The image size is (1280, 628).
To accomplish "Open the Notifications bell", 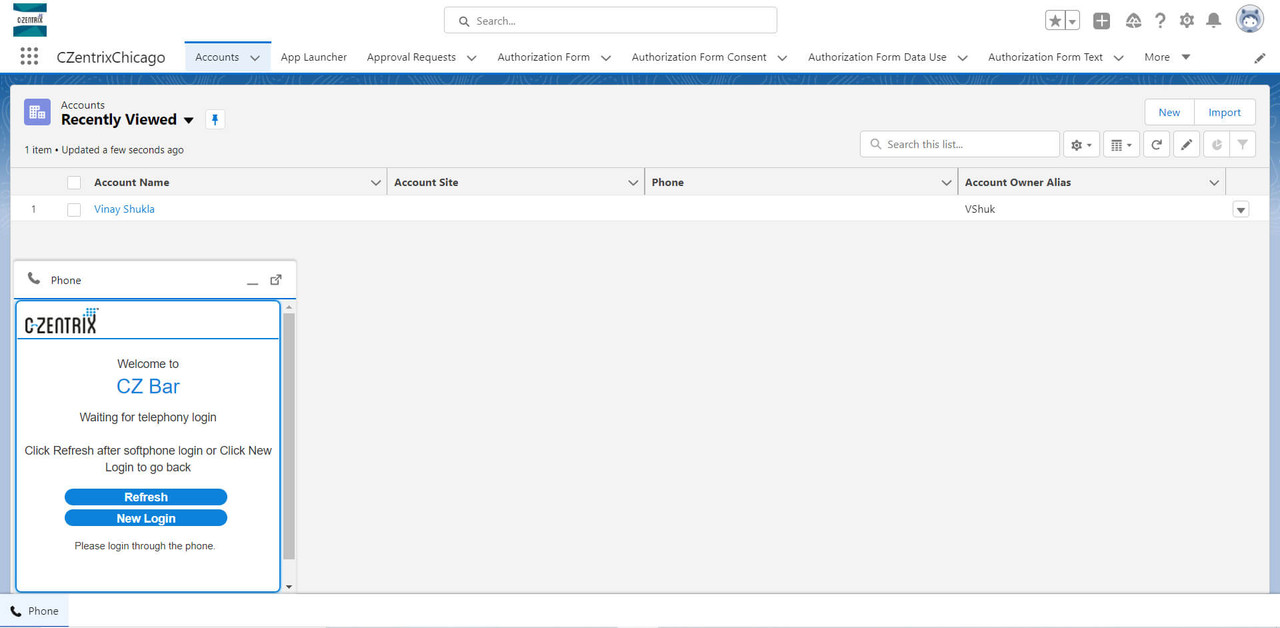I will pos(1213,21).
